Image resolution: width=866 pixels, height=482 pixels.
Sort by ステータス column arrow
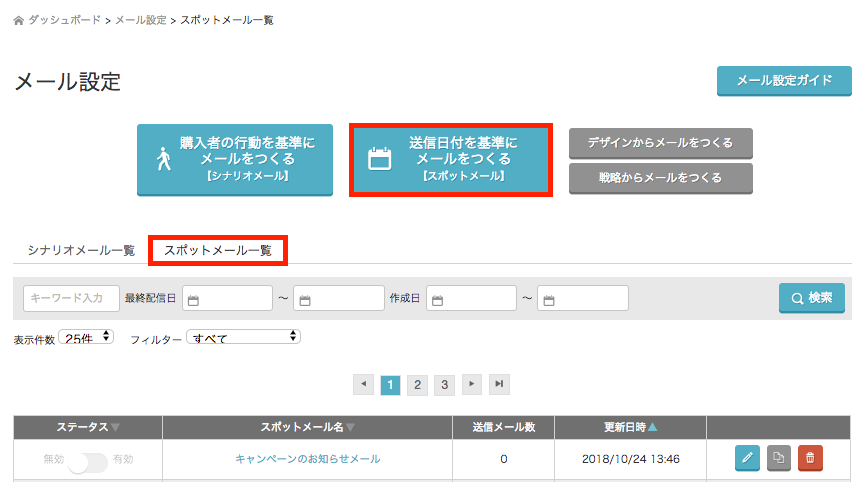[x=115, y=427]
